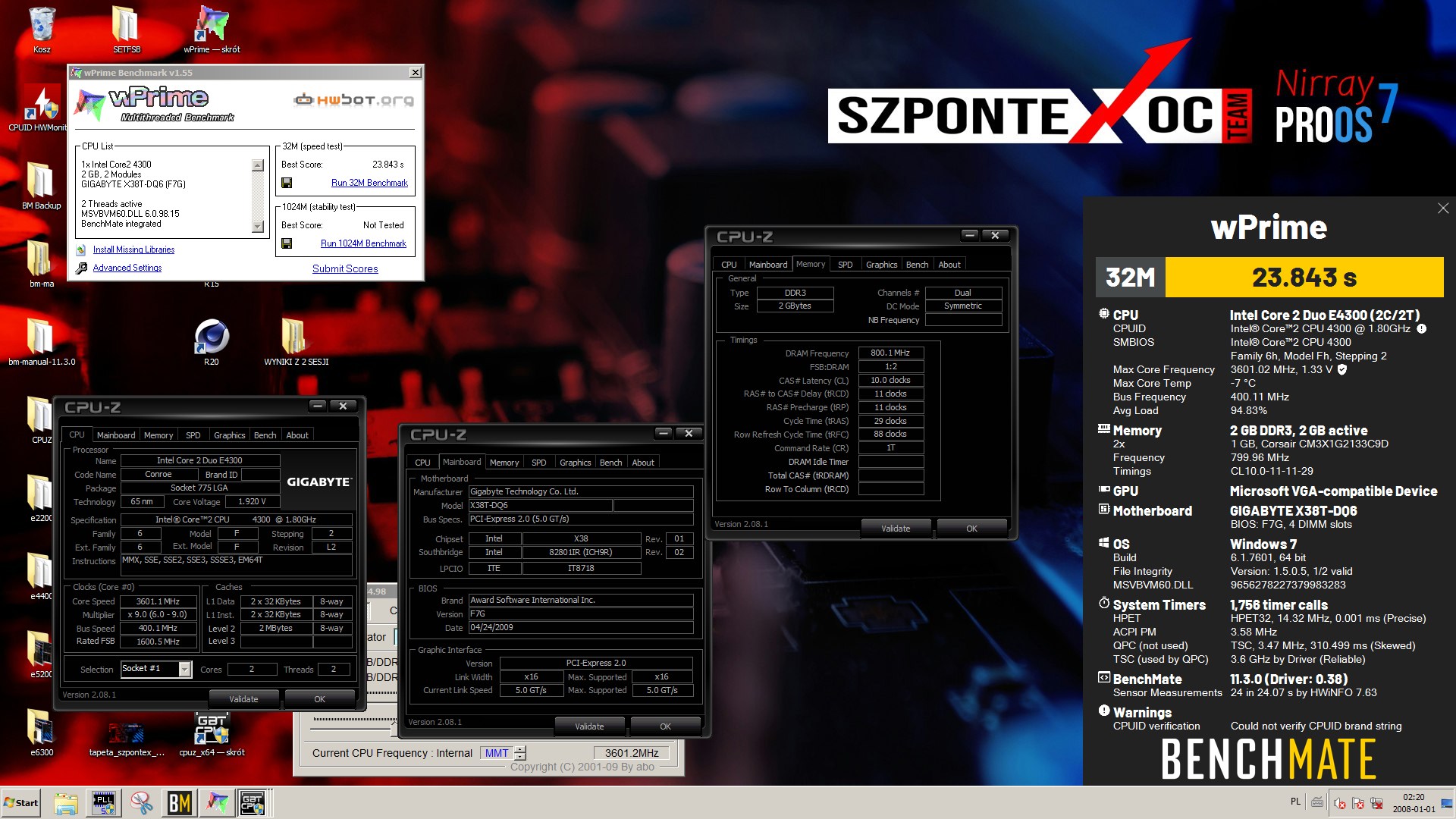Viewport: 1456px width, 819px height.
Task: Switch to Mainboard tab in left CPU-Z window
Action: point(116,435)
